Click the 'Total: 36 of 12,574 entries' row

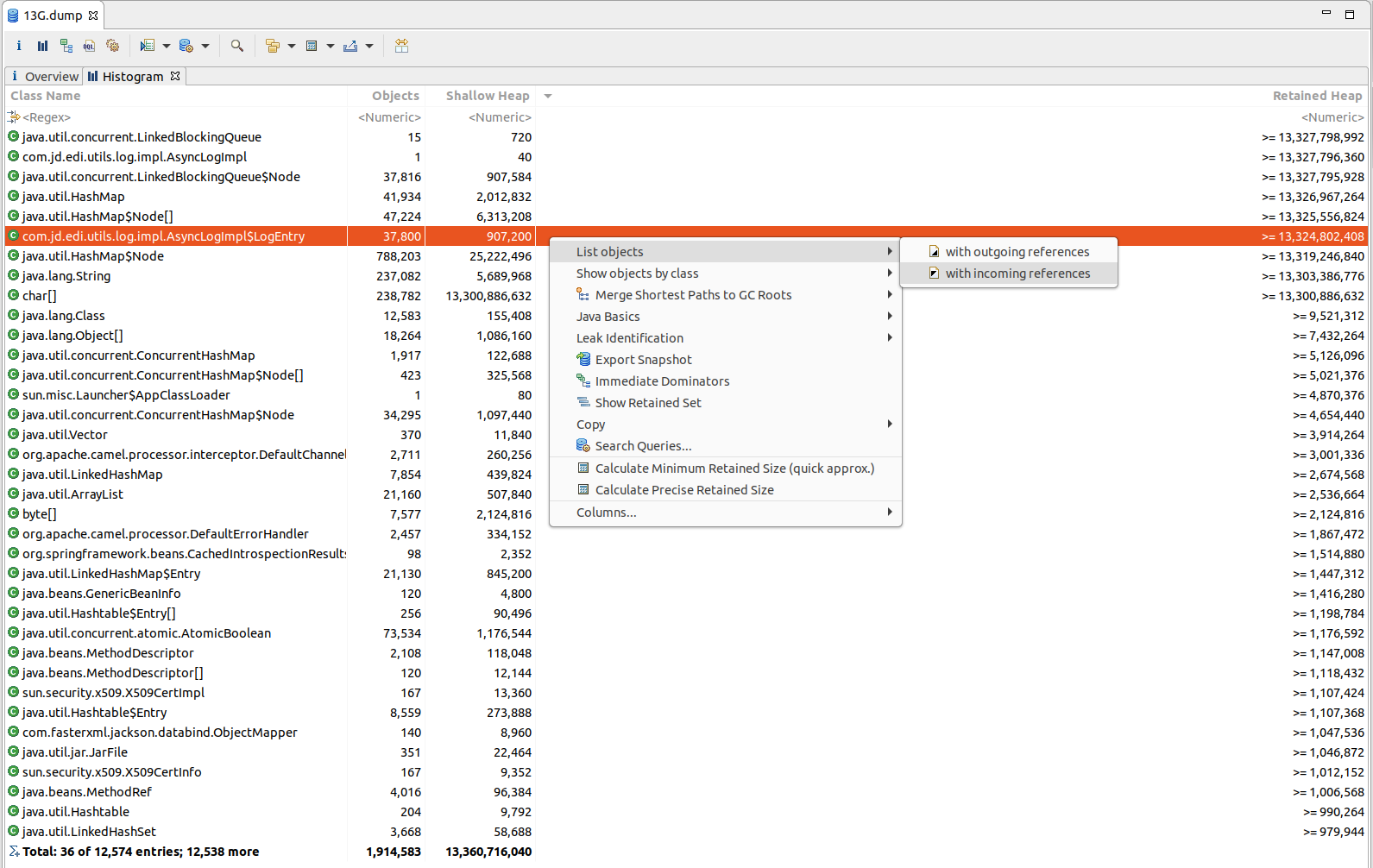pyautogui.click(x=686, y=851)
